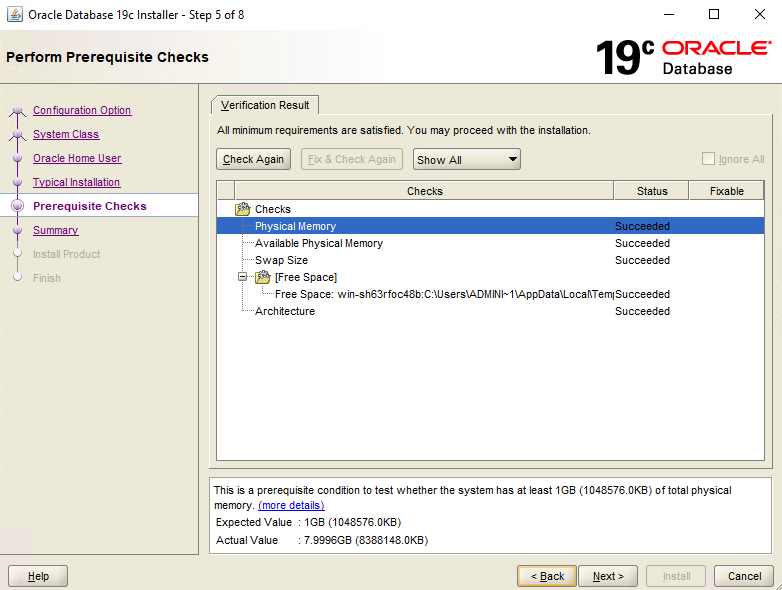Viewport: 782px width, 590px height.
Task: Minimize the installer window
Action: click(669, 14)
